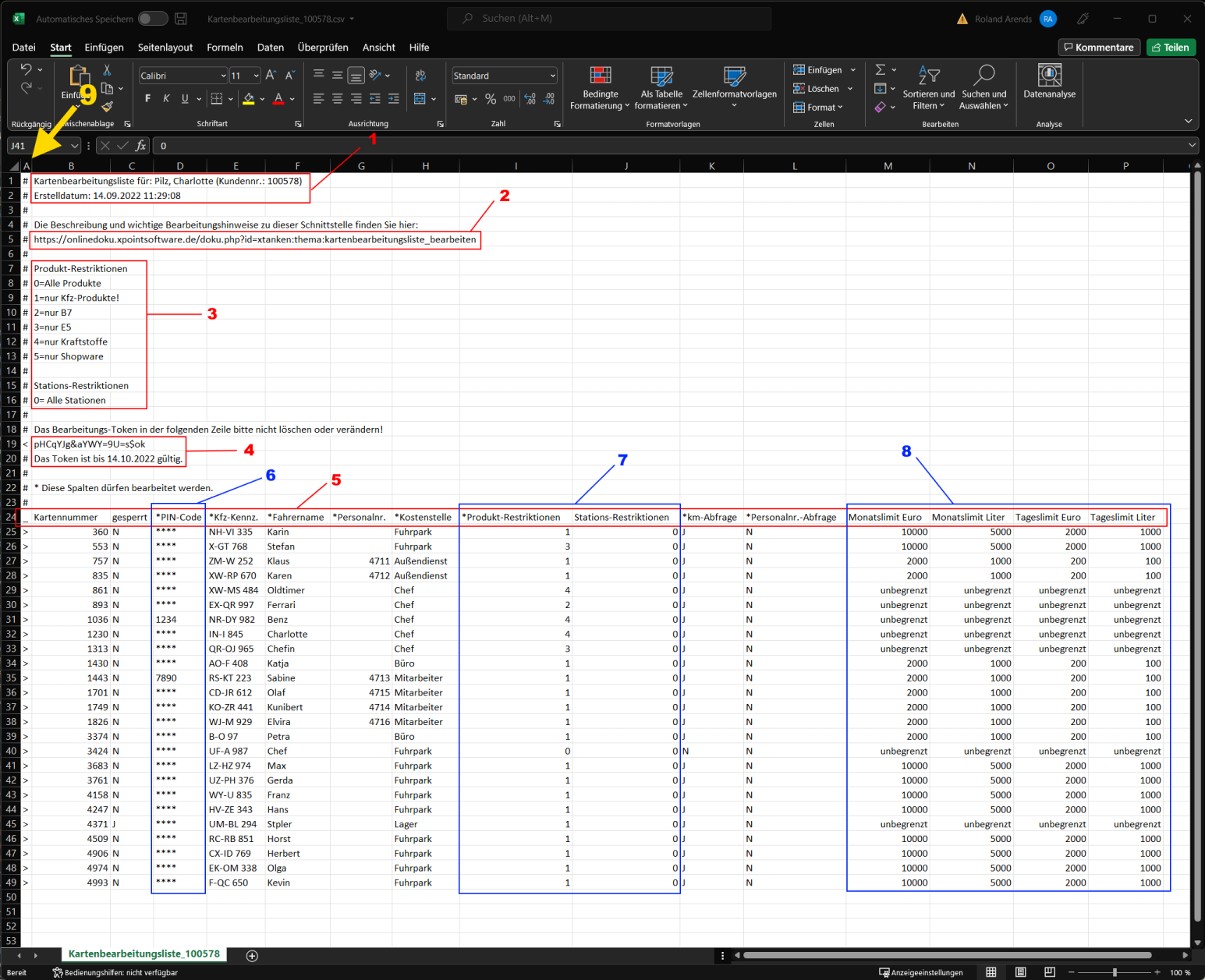
Task: Click Merge and Center icon
Action: 420,98
